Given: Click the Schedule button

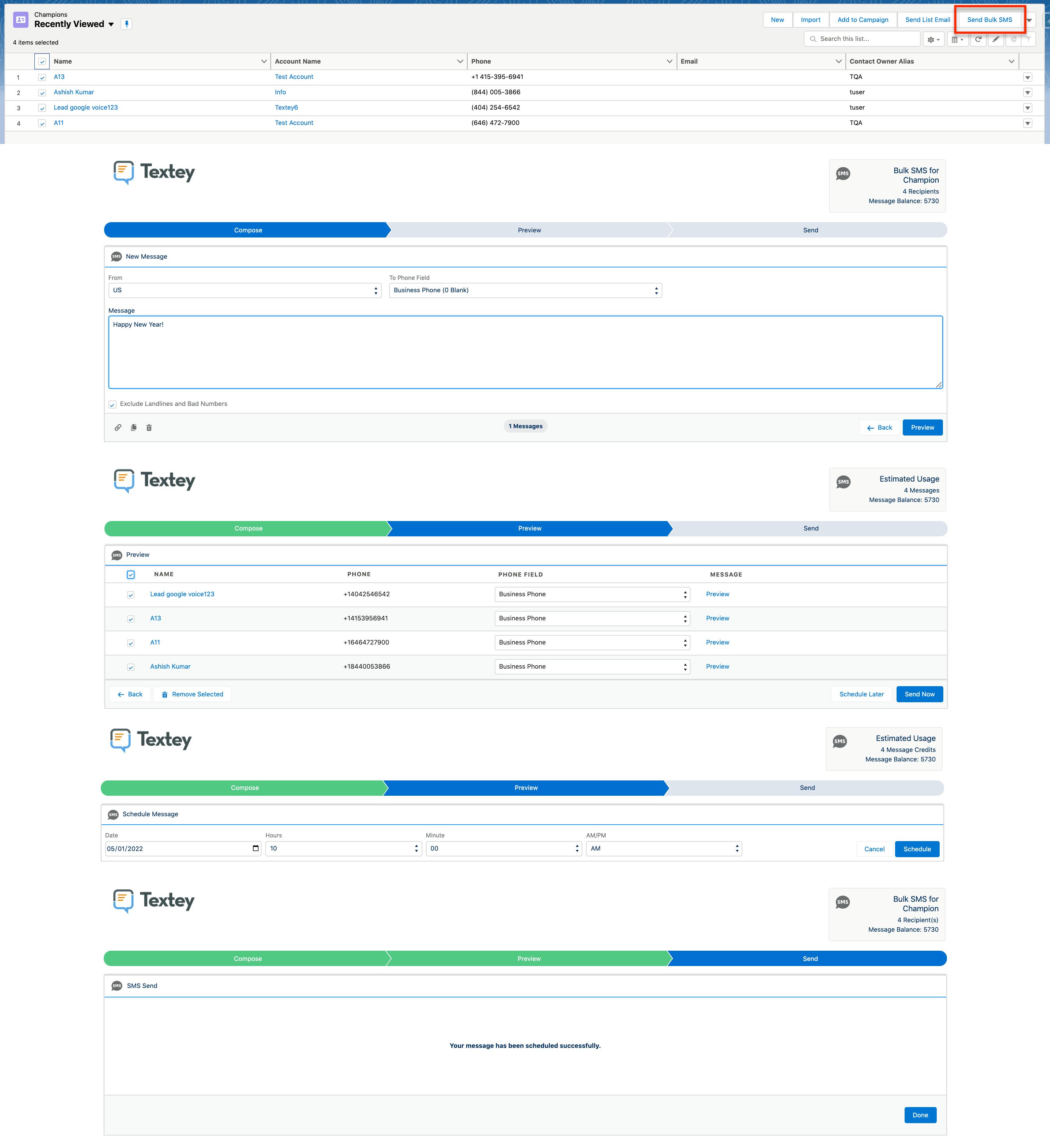Looking at the screenshot, I should (x=917, y=849).
